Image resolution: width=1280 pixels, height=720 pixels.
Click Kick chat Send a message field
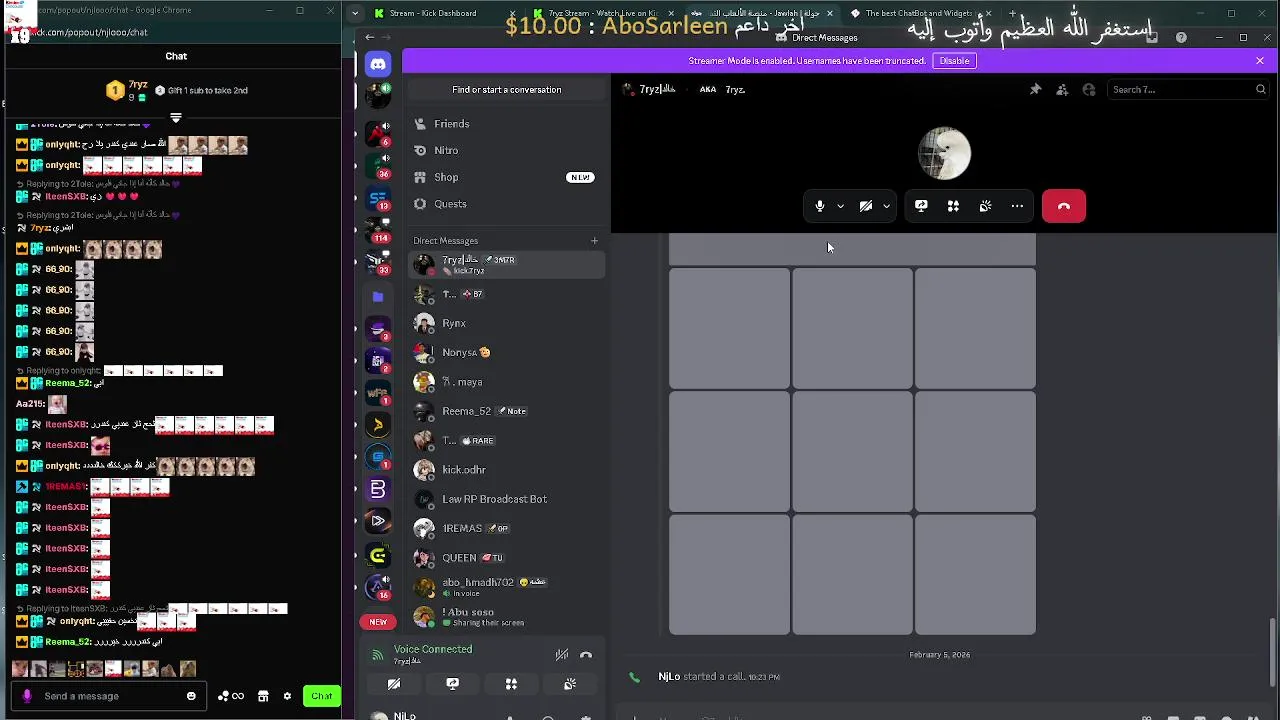click(x=108, y=696)
